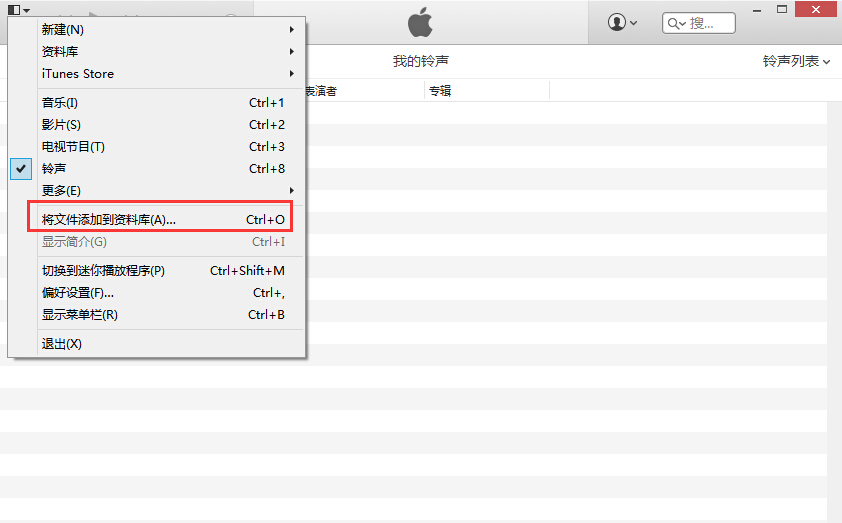Select 显示菜单栏(R) menu item
The width and height of the screenshot is (842, 523).
pyautogui.click(x=168, y=315)
